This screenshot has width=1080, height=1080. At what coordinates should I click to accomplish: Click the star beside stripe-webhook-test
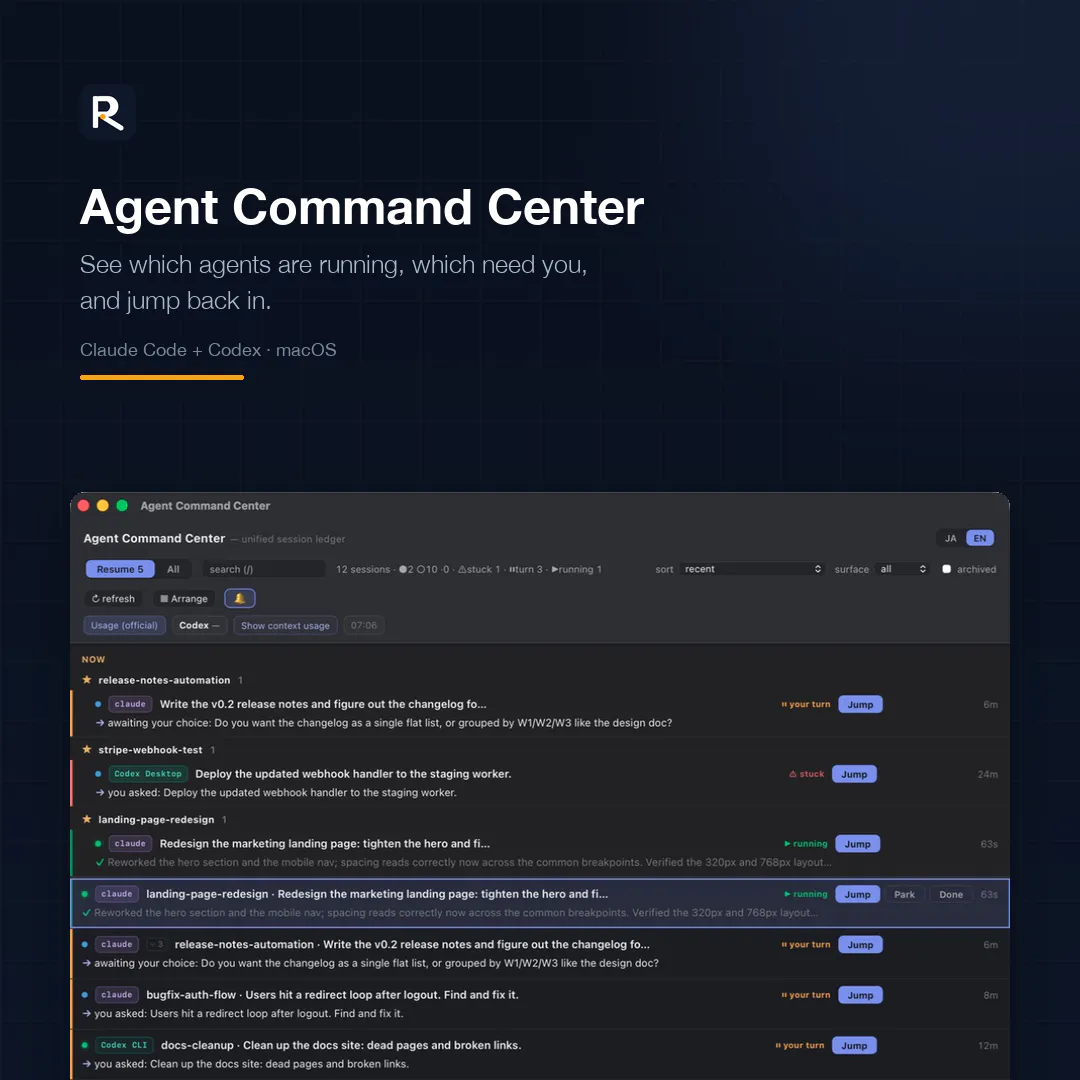point(87,749)
